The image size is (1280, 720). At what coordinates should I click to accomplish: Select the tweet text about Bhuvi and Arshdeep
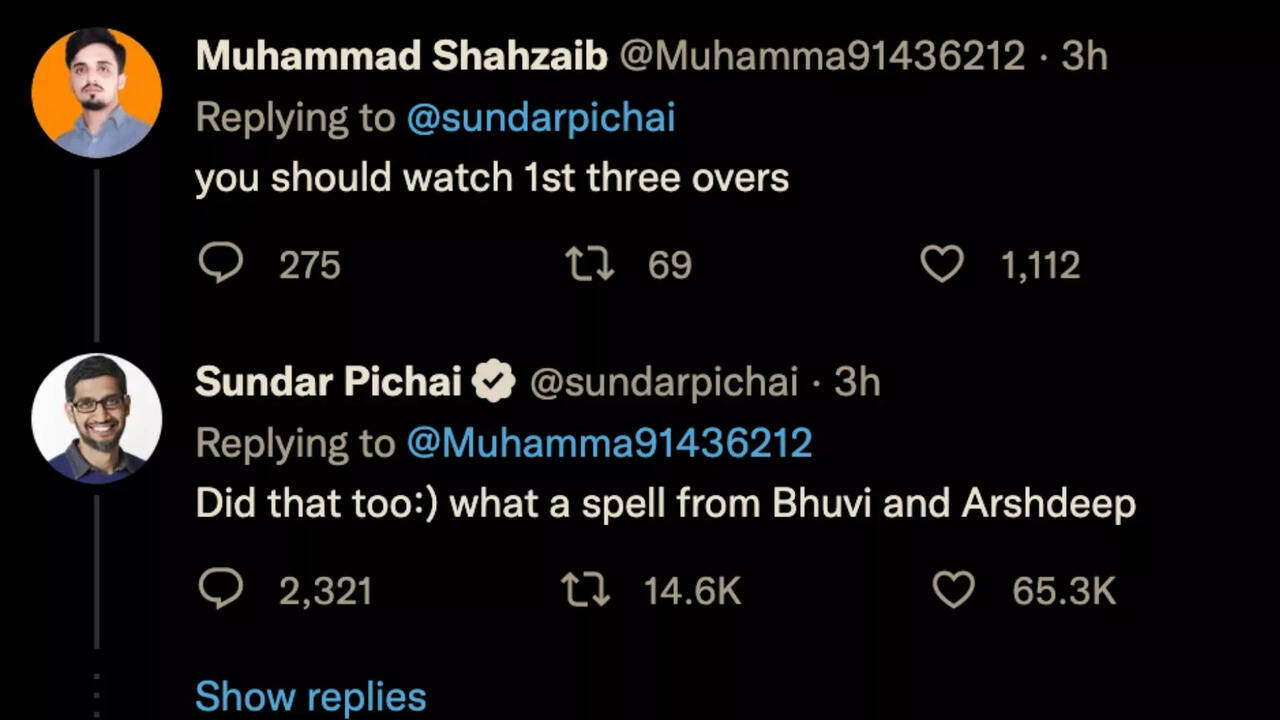(666, 503)
